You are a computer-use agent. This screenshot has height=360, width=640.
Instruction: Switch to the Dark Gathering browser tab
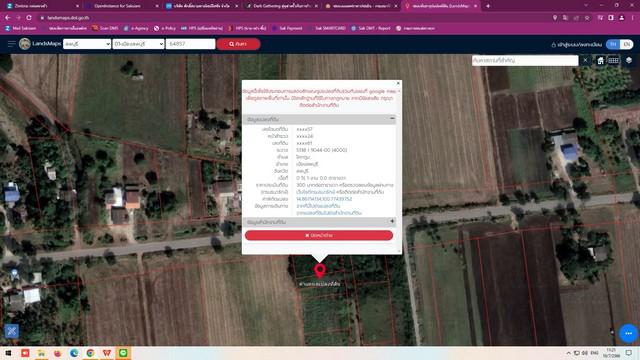(x=282, y=6)
